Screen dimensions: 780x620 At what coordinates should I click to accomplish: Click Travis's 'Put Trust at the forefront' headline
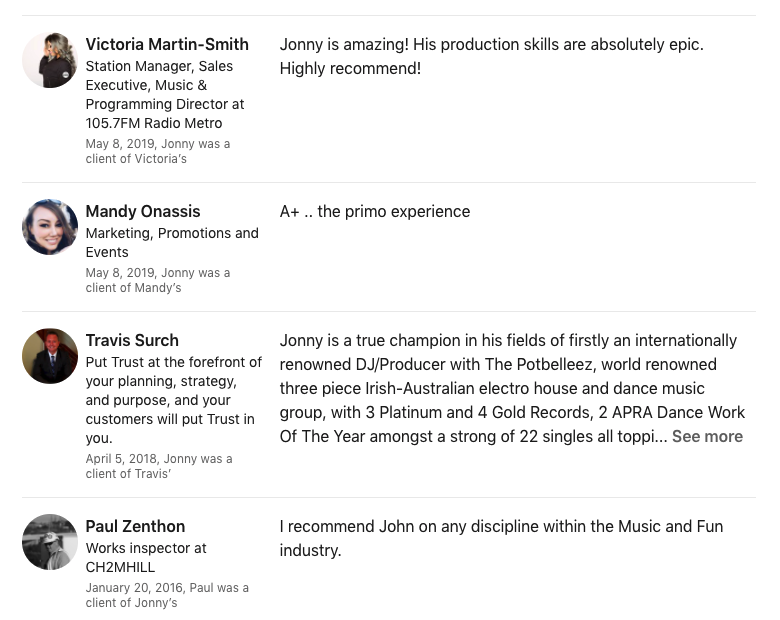174,400
